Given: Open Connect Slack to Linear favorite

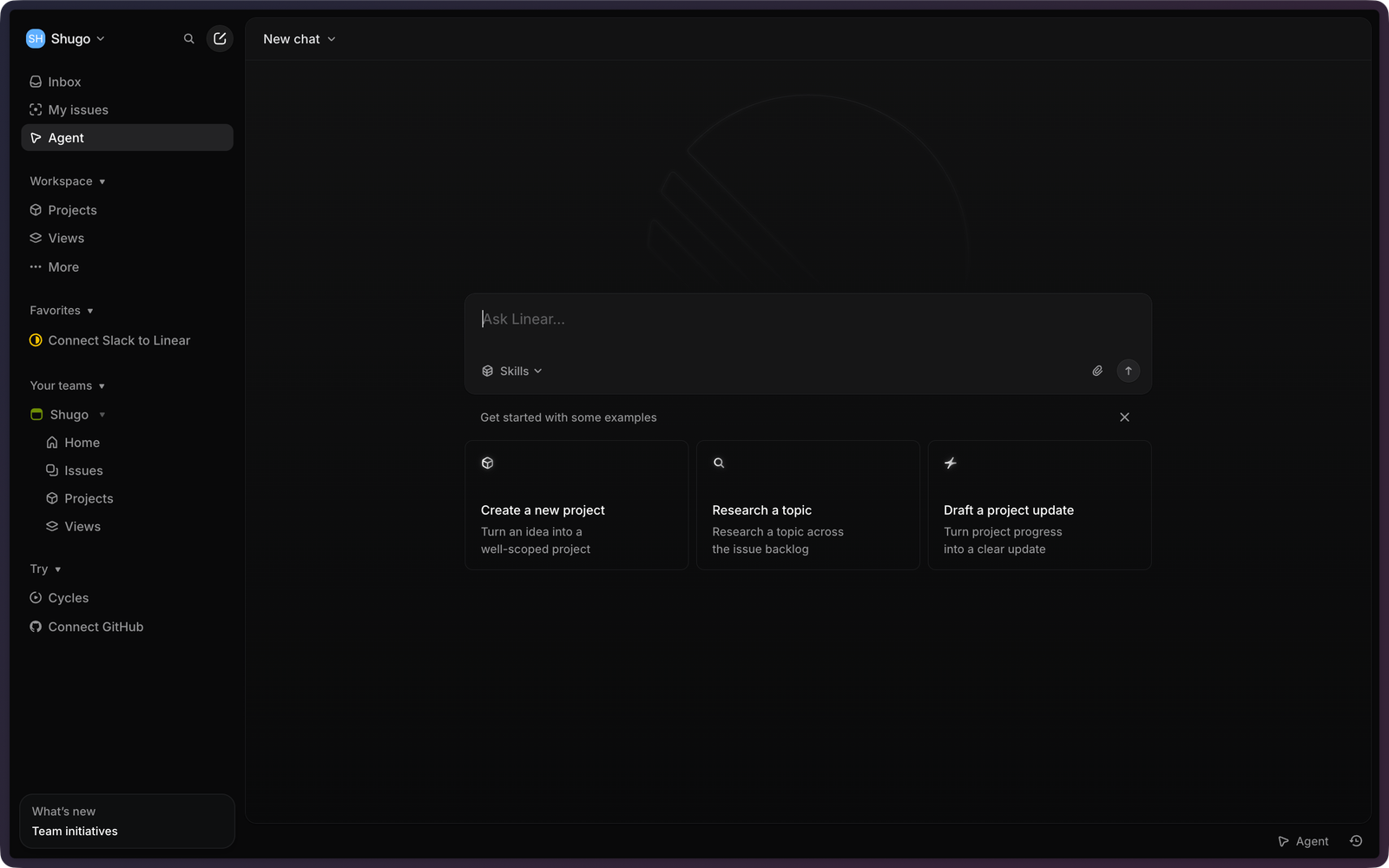Looking at the screenshot, I should pyautogui.click(x=127, y=340).
